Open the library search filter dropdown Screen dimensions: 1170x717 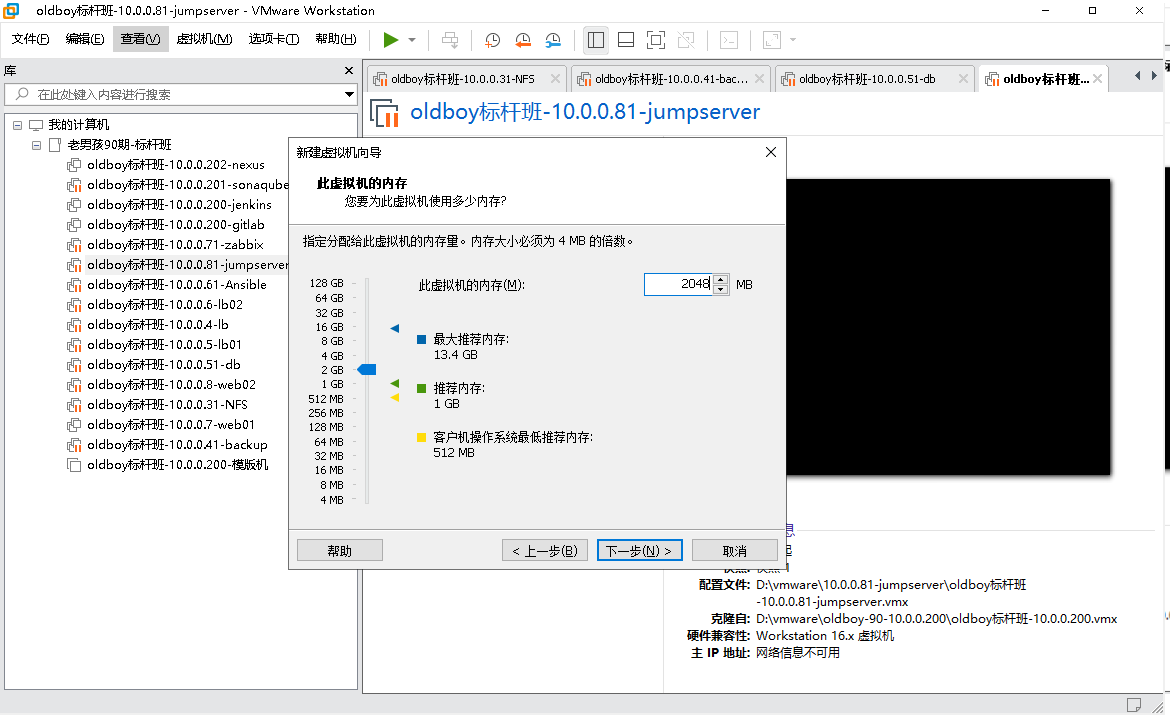(348, 94)
